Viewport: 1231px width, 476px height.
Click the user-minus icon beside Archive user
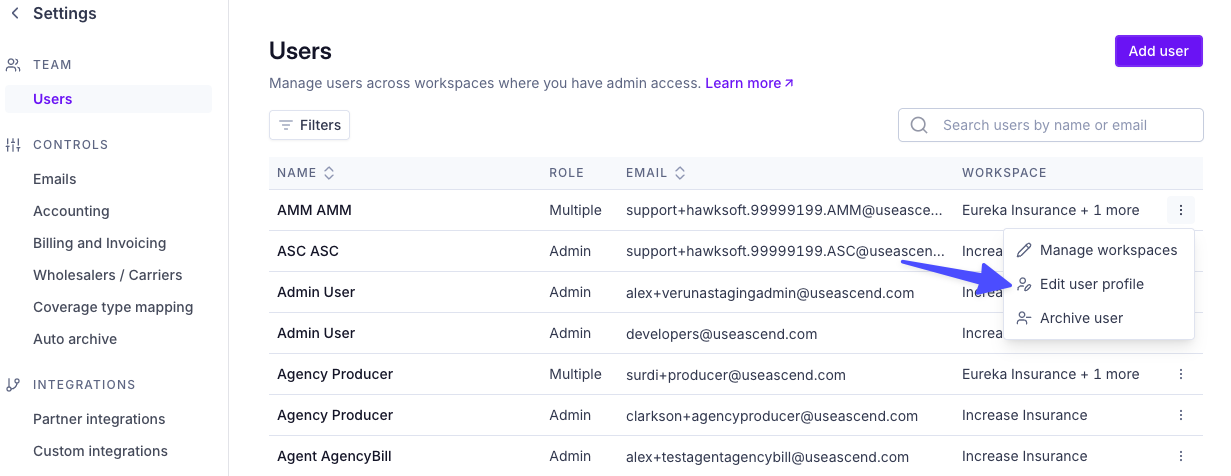[1024, 318]
